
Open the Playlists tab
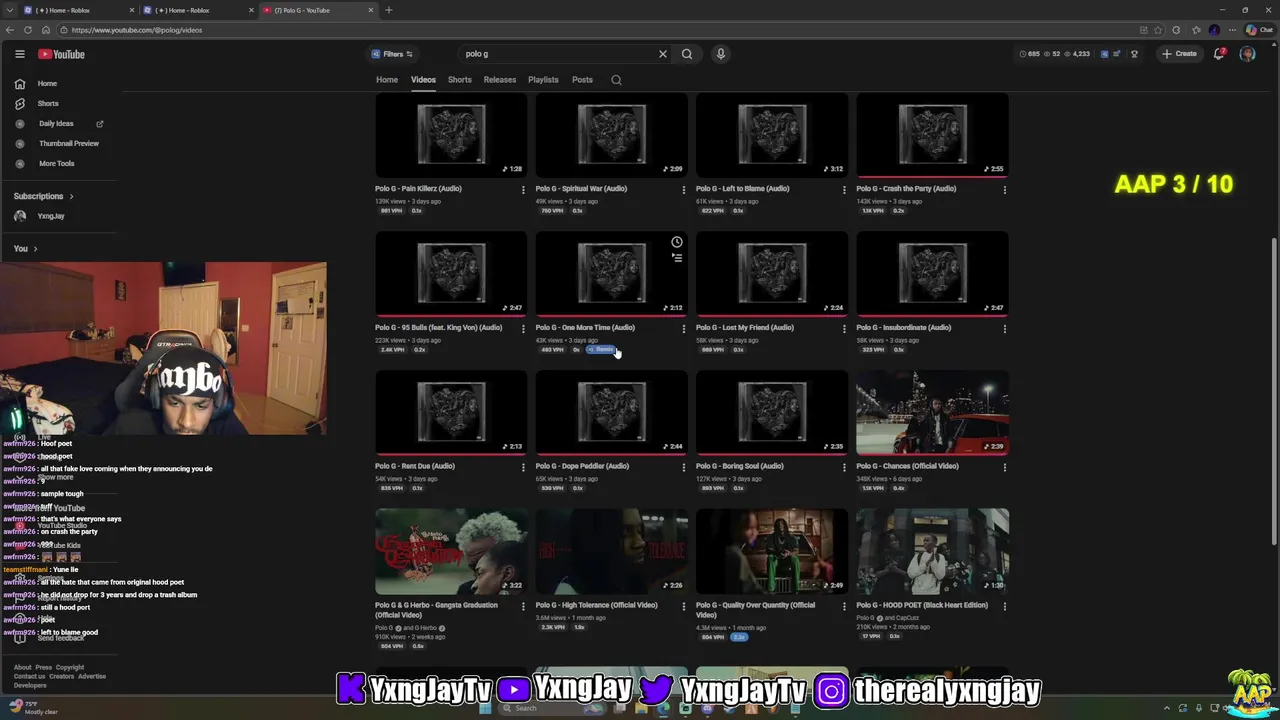pyautogui.click(x=543, y=80)
